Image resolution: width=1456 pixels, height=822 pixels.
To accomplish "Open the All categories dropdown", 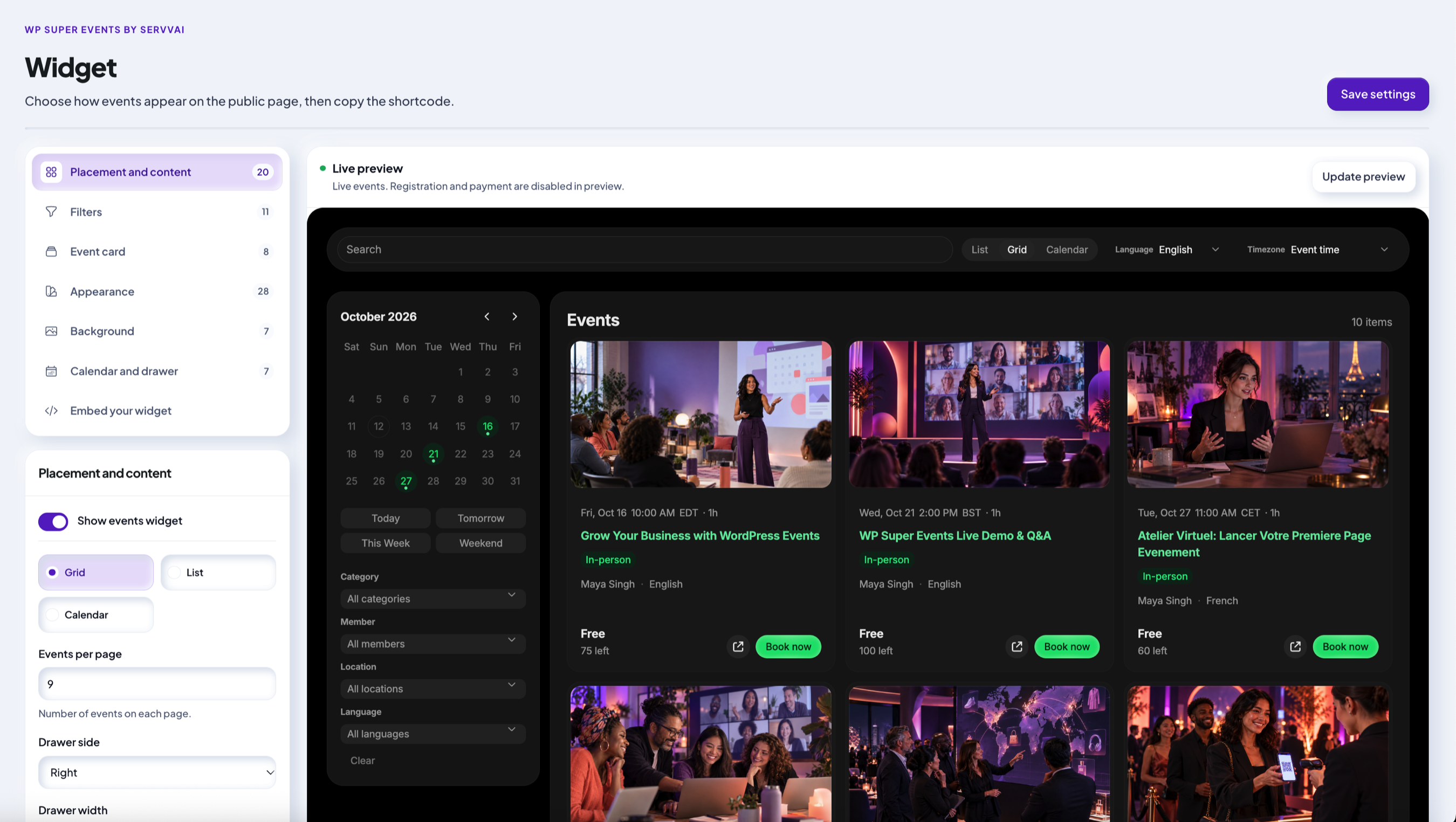I will coord(433,598).
